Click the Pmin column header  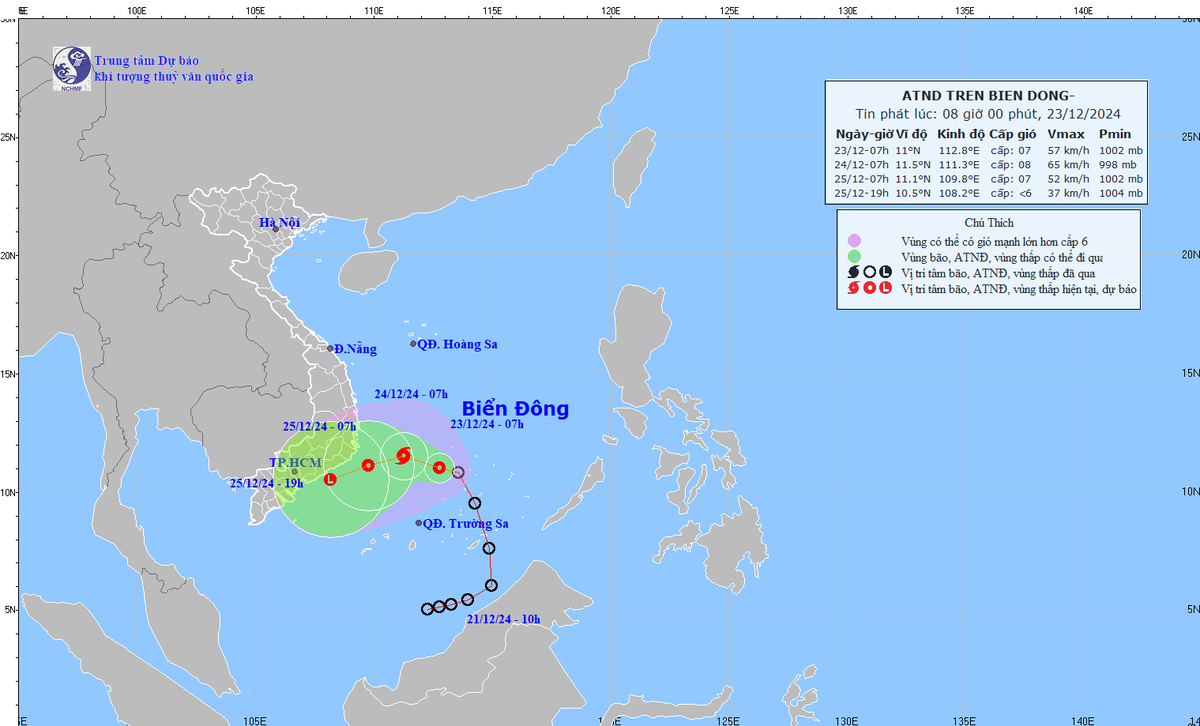tap(1115, 134)
